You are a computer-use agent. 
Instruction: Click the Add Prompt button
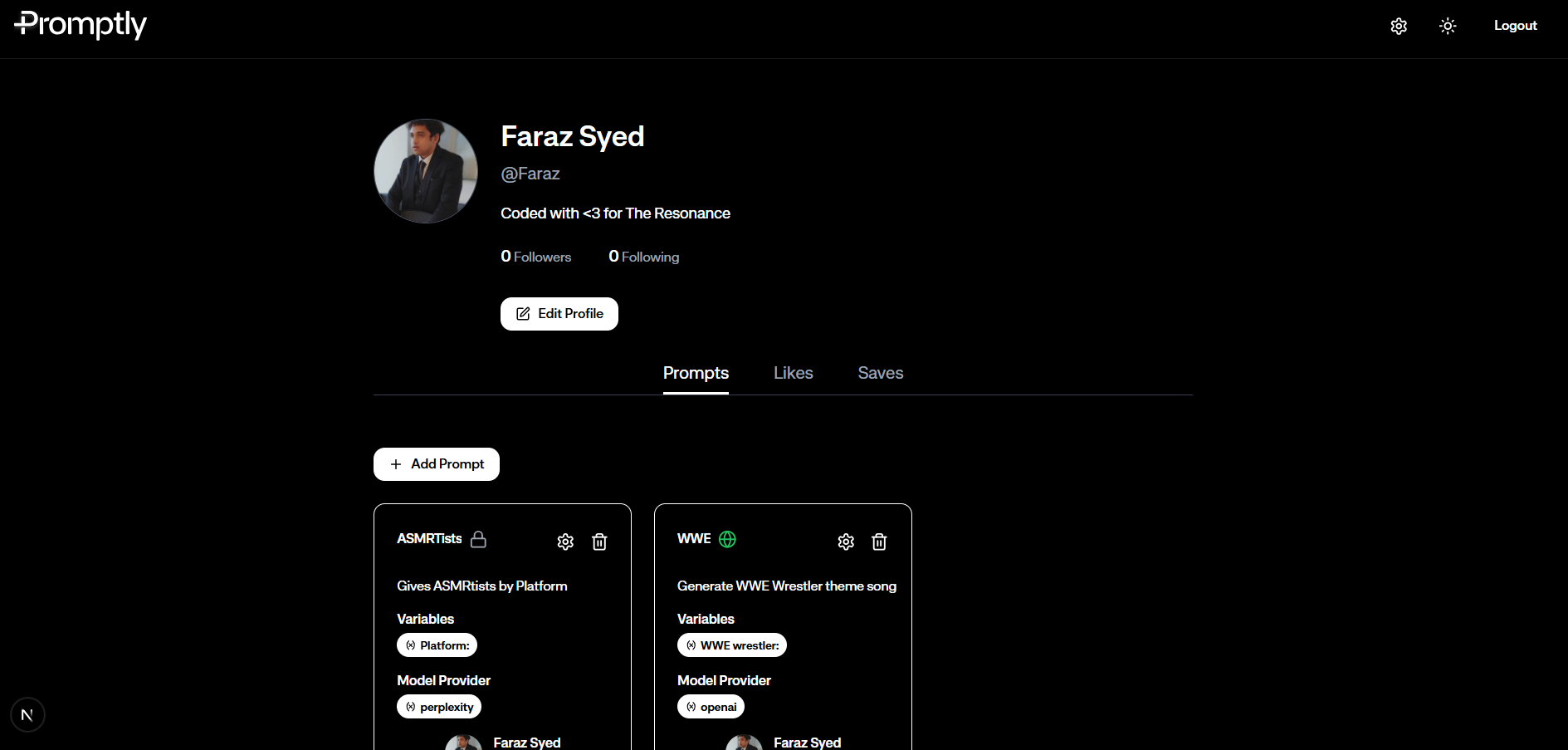[437, 464]
